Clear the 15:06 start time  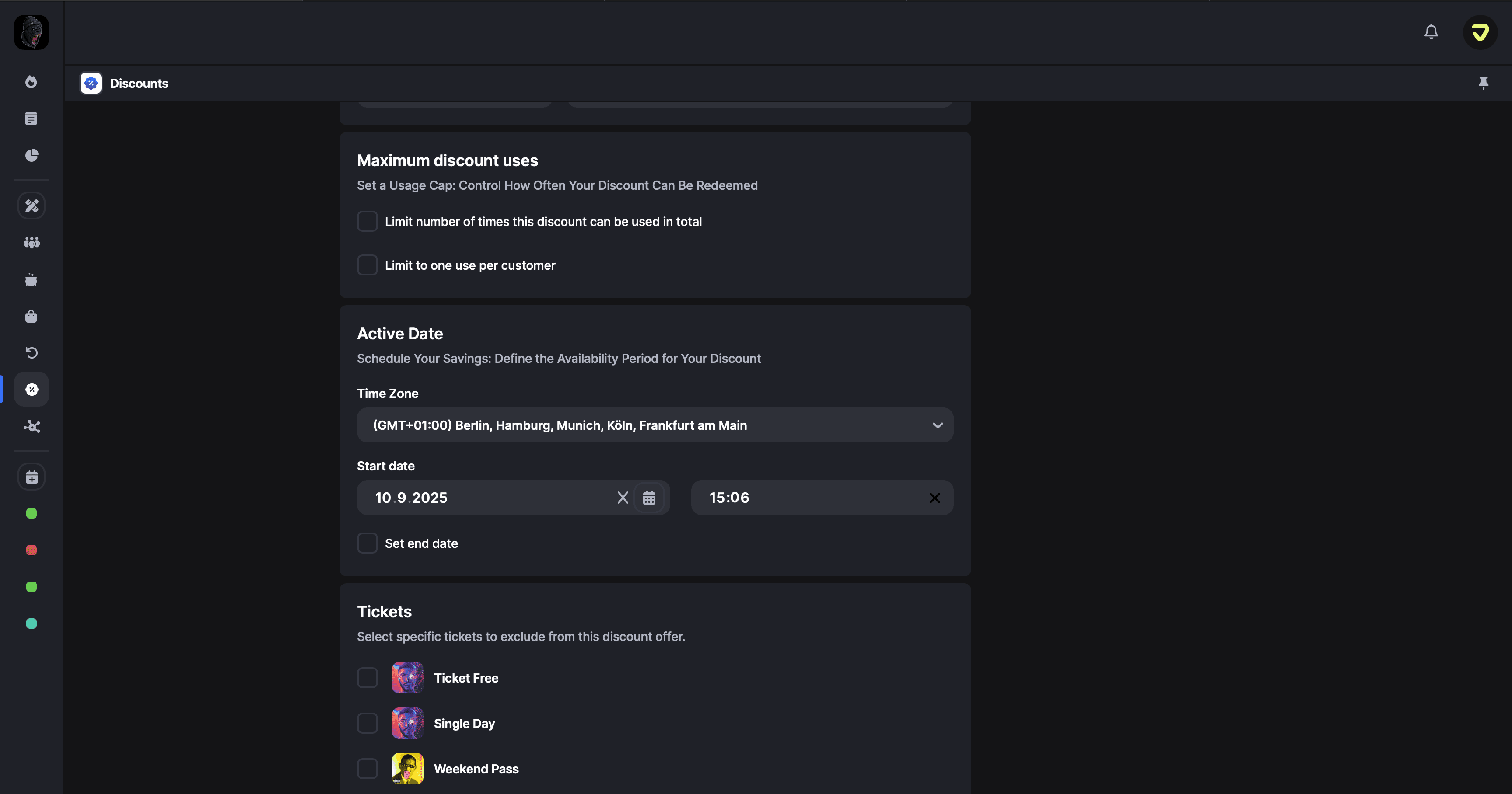(x=934, y=498)
